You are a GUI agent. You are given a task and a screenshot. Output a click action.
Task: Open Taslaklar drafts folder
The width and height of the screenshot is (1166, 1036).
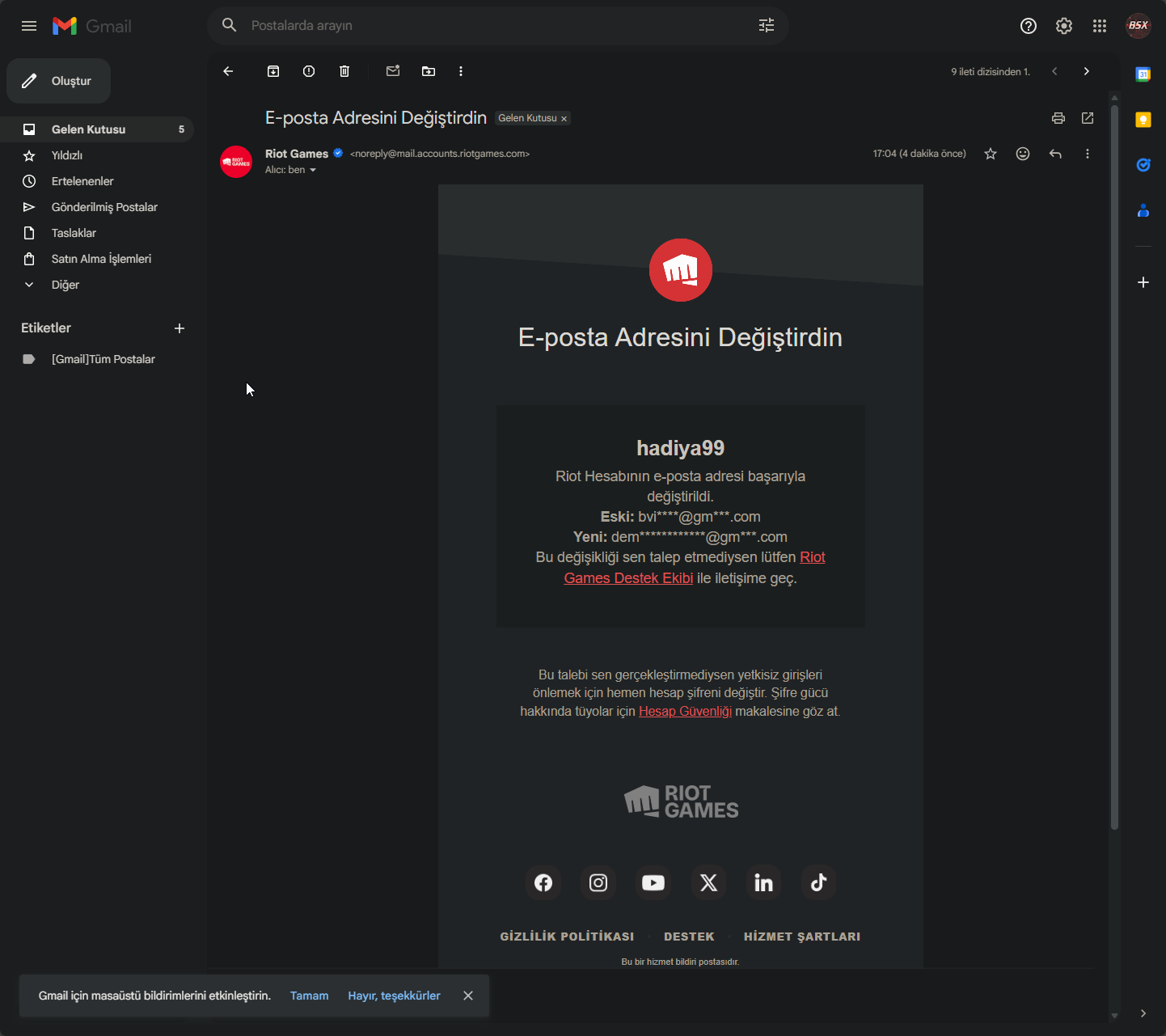click(97, 233)
